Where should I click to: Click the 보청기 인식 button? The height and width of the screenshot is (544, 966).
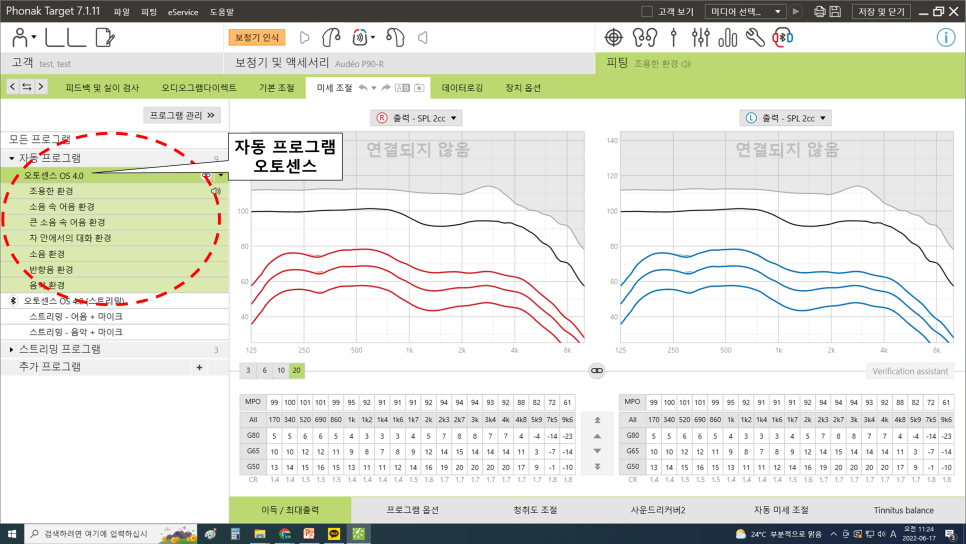(x=257, y=38)
